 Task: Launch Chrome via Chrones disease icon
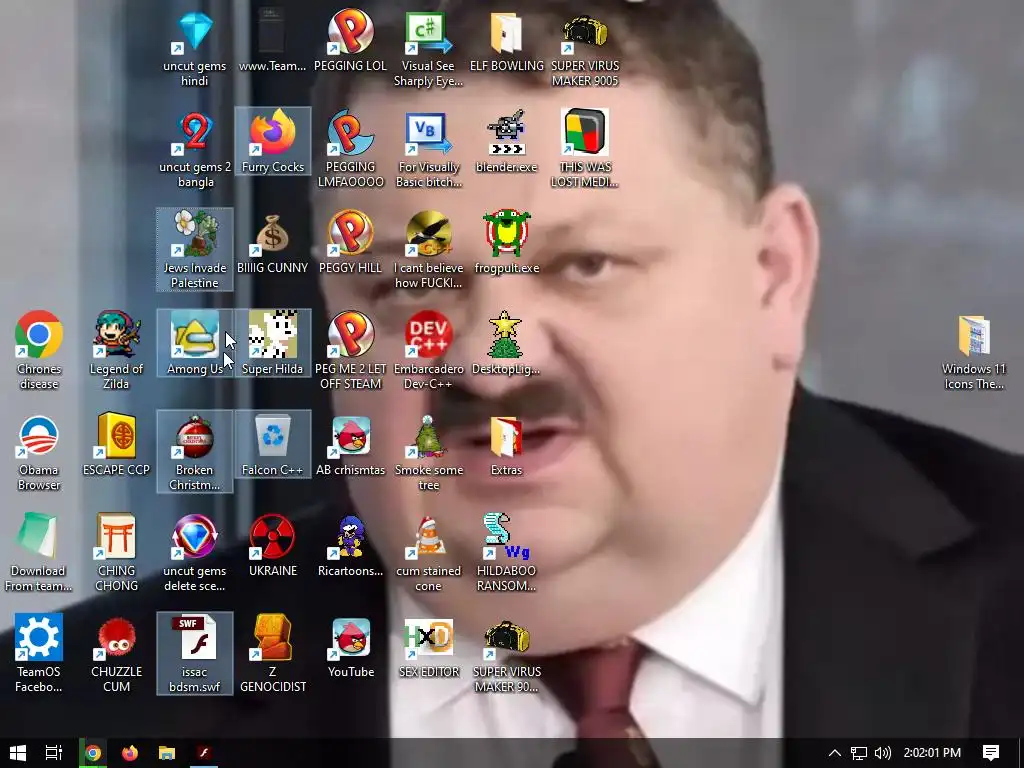[39, 351]
